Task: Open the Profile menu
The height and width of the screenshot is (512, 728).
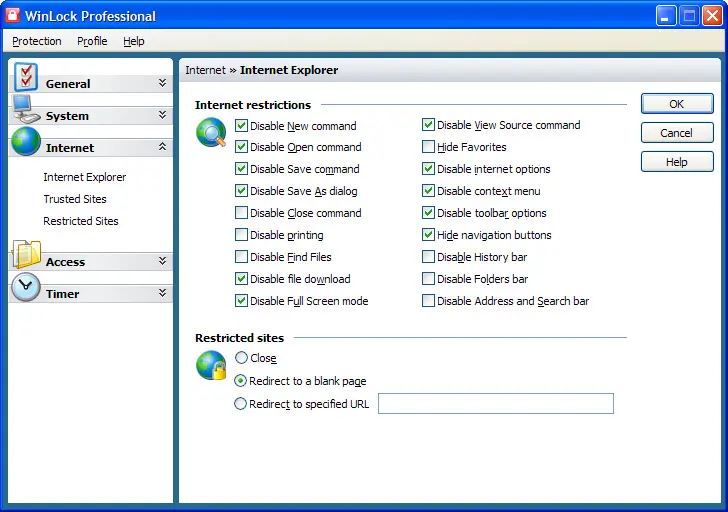Action: tap(92, 41)
